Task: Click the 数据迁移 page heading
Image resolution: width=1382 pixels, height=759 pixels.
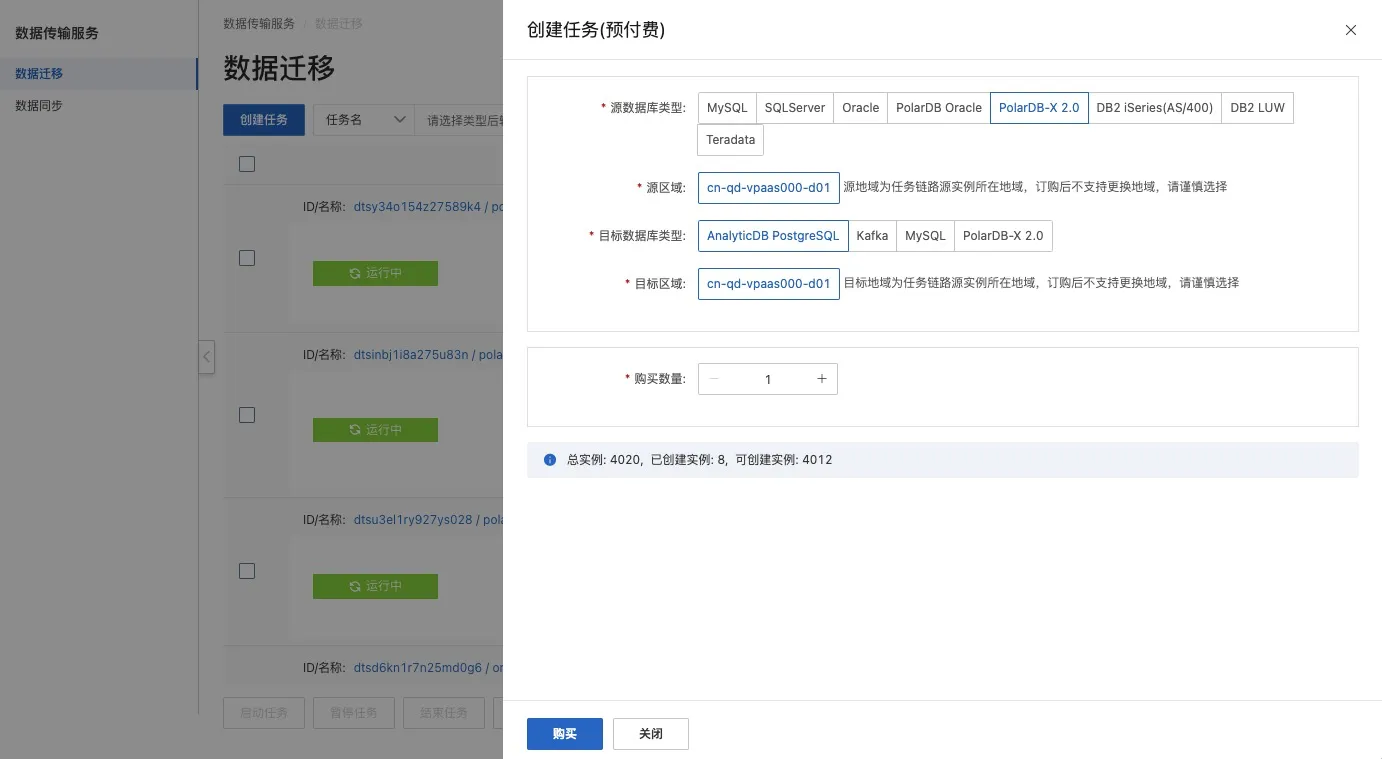Action: point(279,68)
